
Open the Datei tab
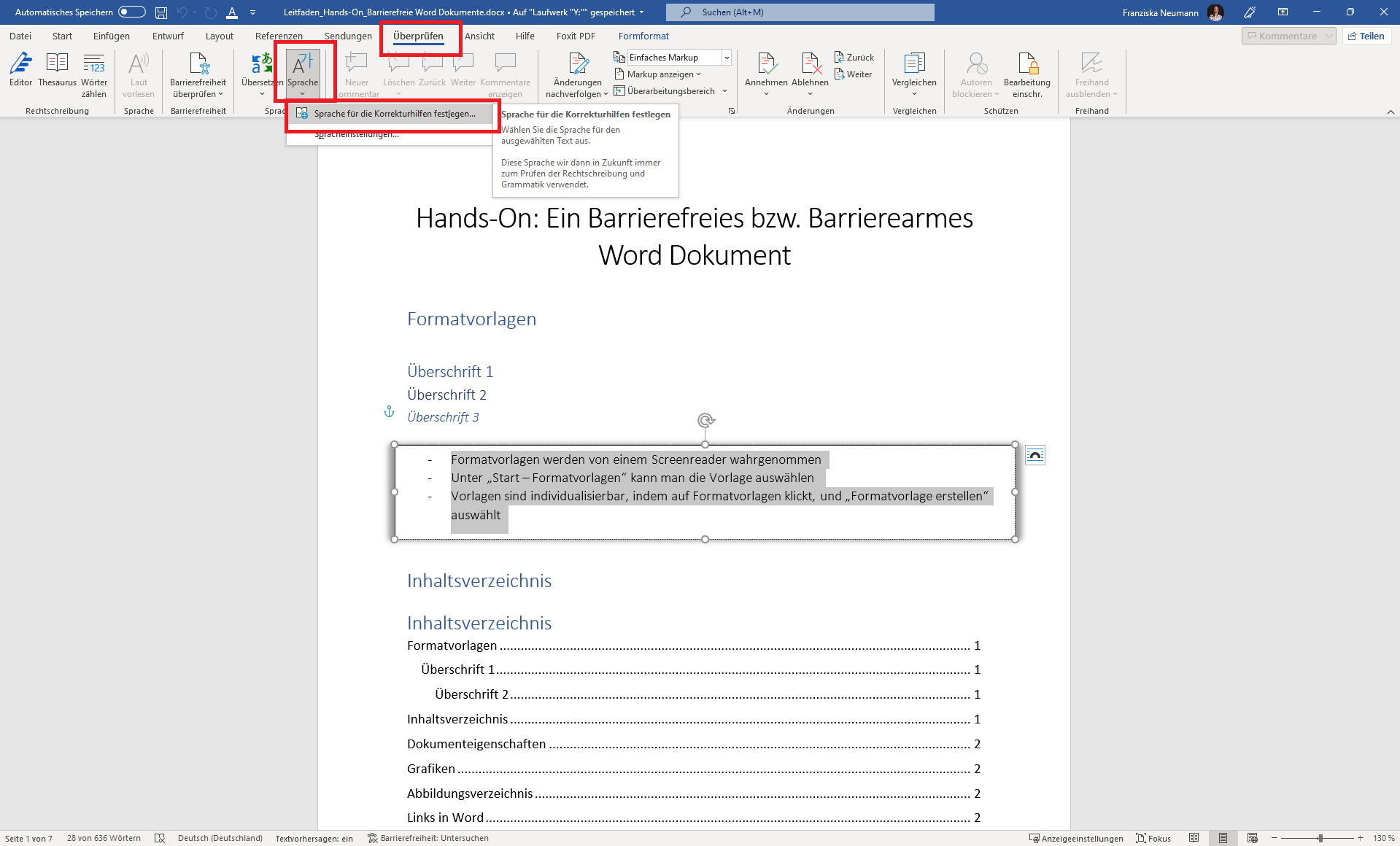tap(20, 36)
